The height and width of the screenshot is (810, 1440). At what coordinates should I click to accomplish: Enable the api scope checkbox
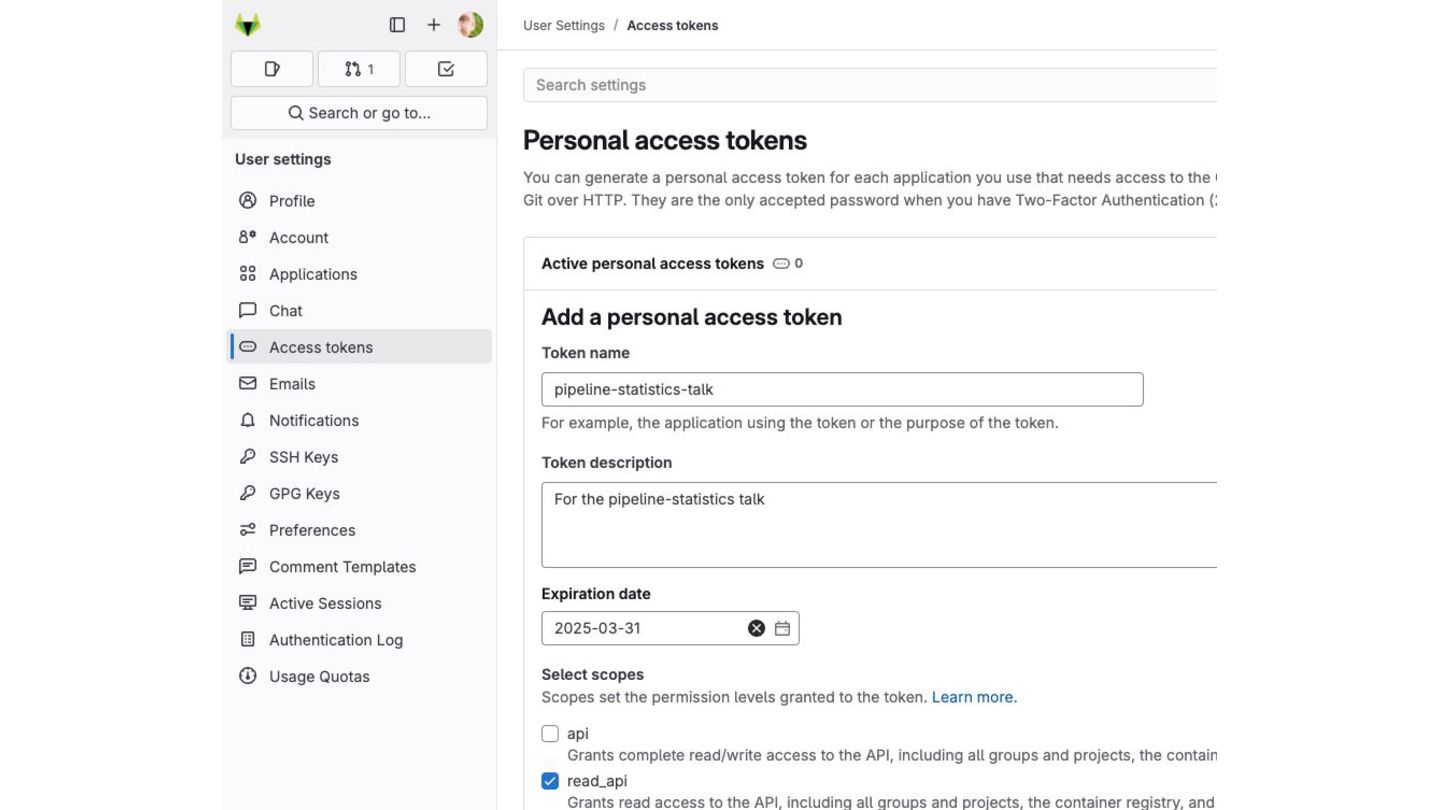550,734
